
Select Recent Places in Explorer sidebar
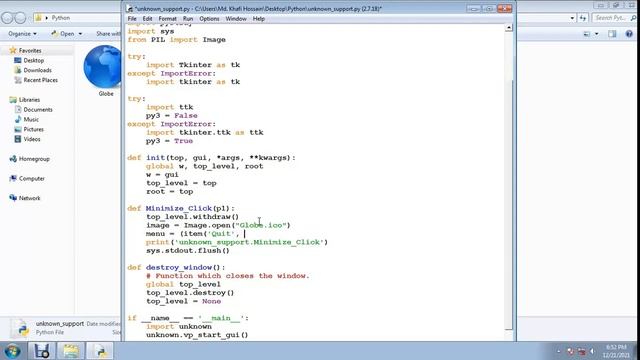[x=40, y=80]
